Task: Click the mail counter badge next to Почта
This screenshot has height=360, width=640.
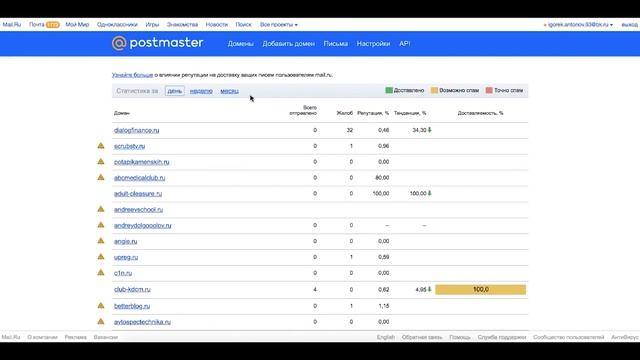Action: pos(53,24)
